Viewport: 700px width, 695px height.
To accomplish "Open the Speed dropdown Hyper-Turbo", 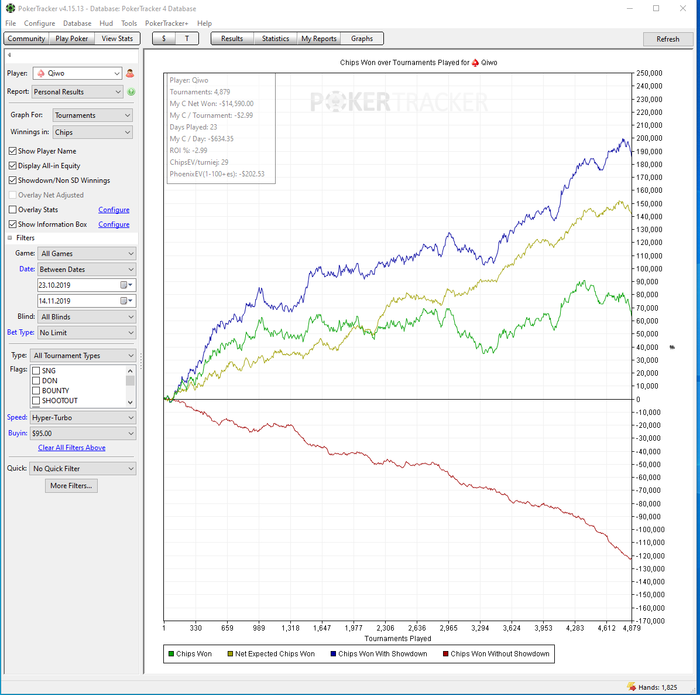I will [x=83, y=418].
